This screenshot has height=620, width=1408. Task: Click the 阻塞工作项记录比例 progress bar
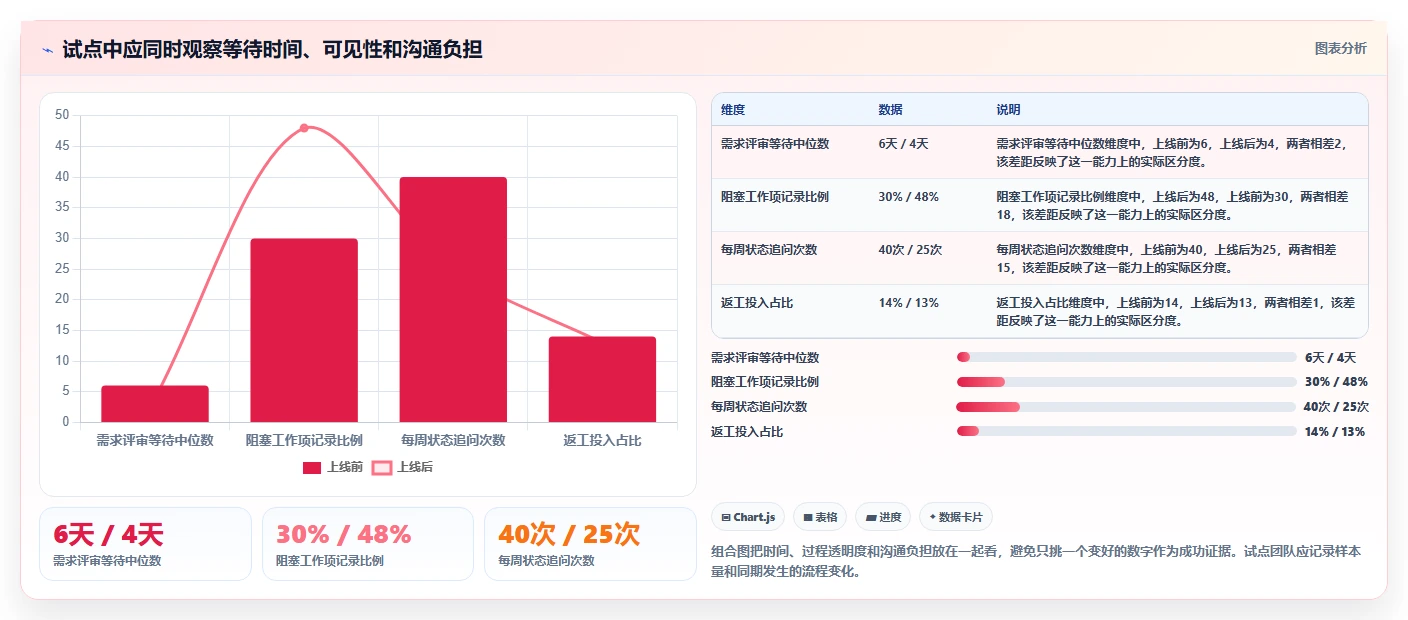[1126, 381]
